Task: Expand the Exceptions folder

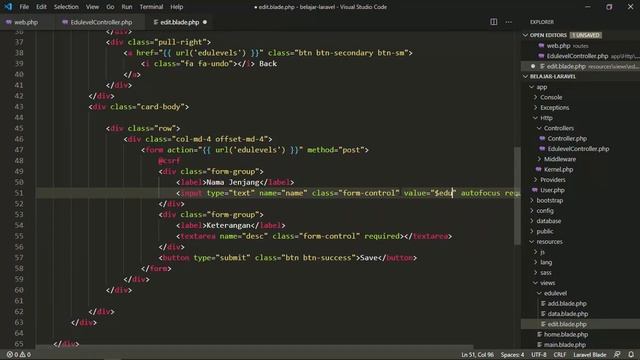Action: tap(554, 107)
